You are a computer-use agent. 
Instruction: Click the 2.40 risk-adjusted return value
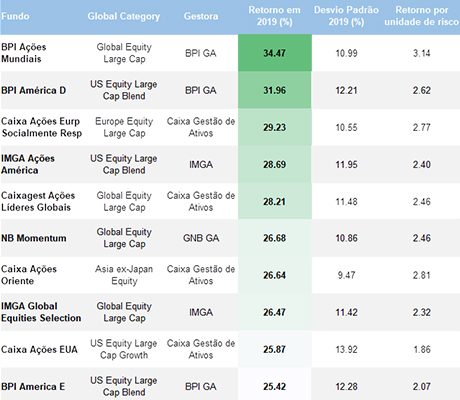422,164
